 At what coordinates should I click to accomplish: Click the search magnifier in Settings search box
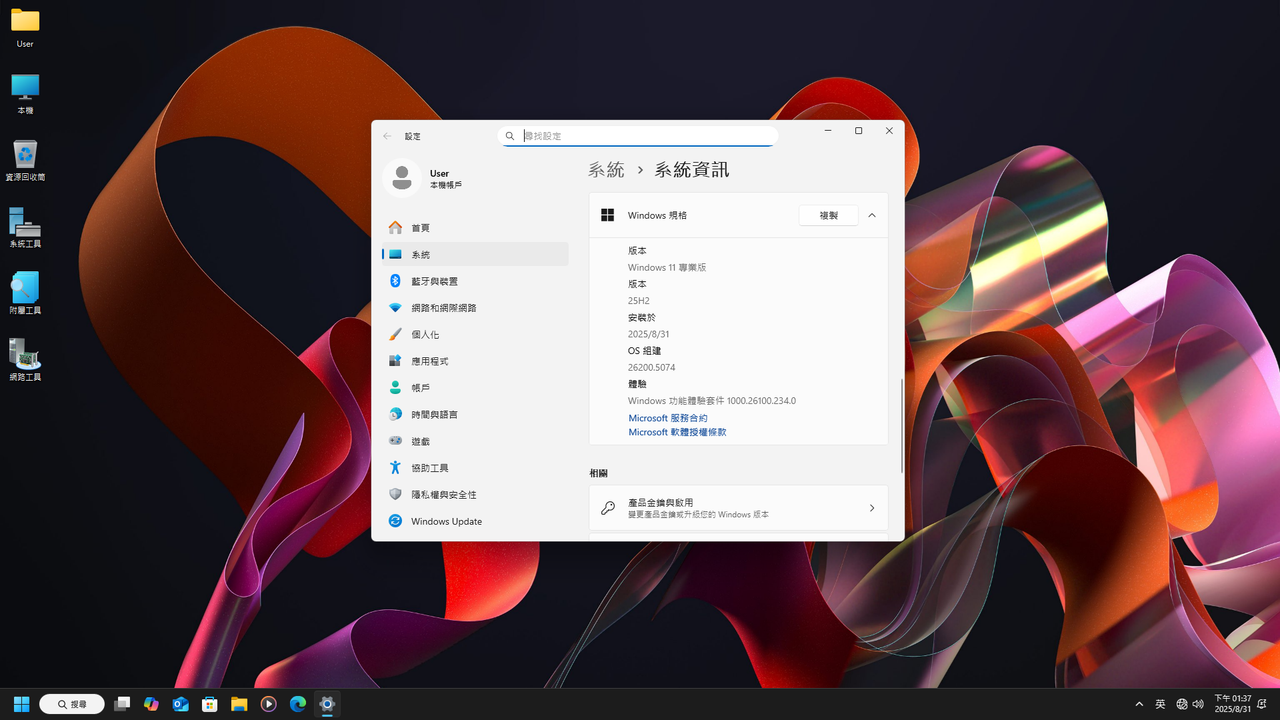pyautogui.click(x=510, y=136)
